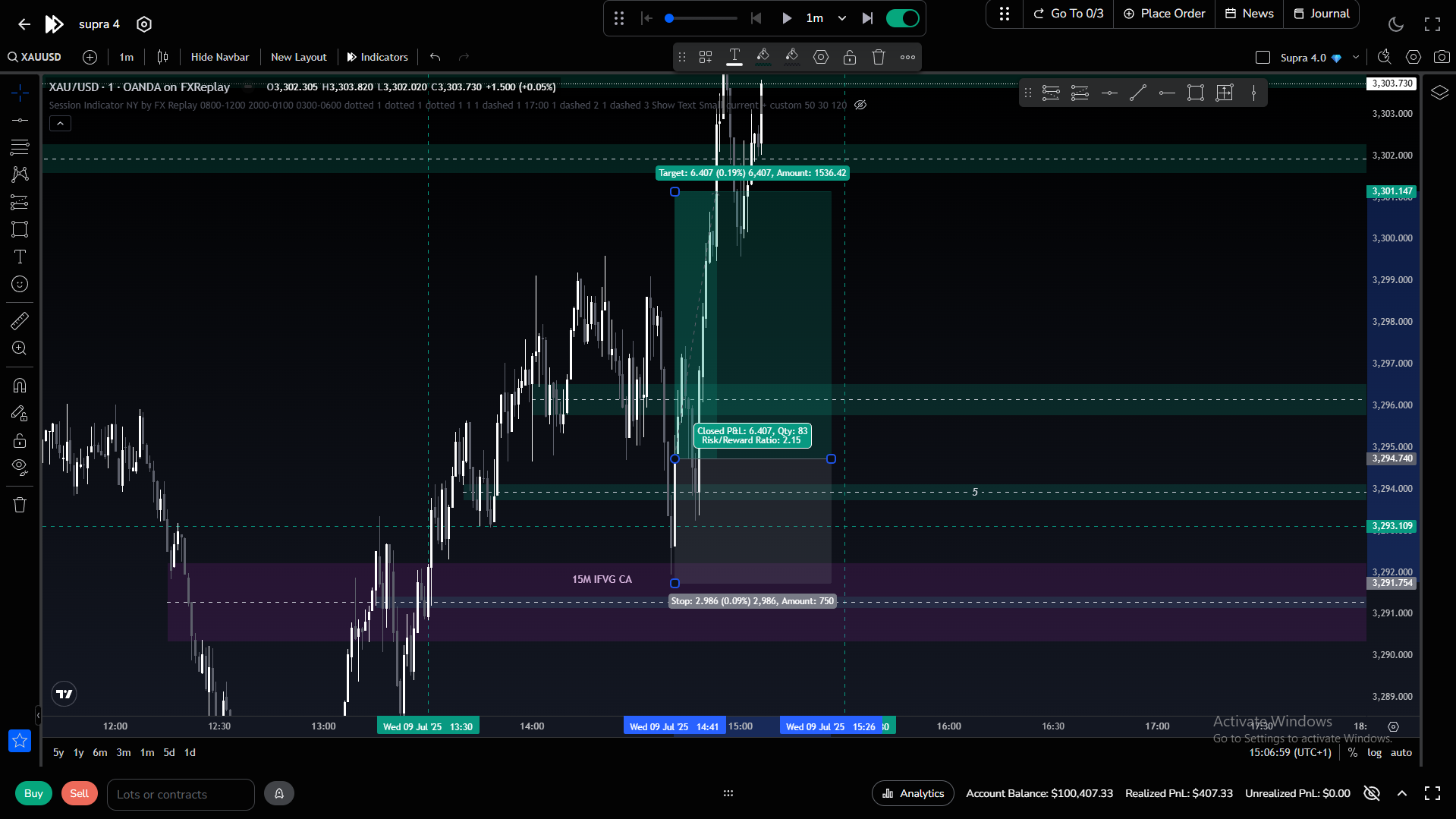This screenshot has height=819, width=1456.
Task: Click Go To 0/3
Action: coord(1068,14)
